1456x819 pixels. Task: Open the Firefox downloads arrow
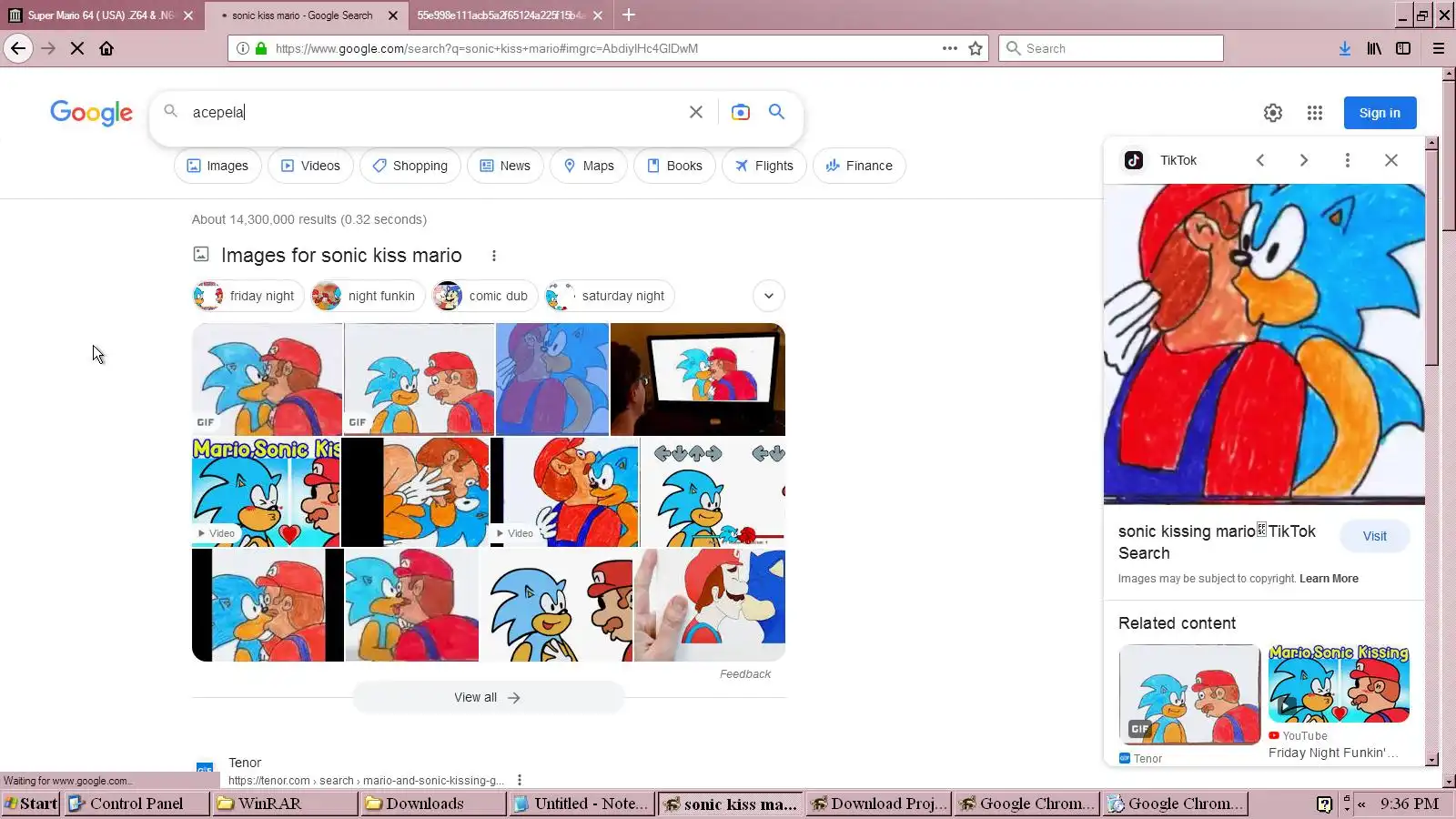click(x=1345, y=48)
